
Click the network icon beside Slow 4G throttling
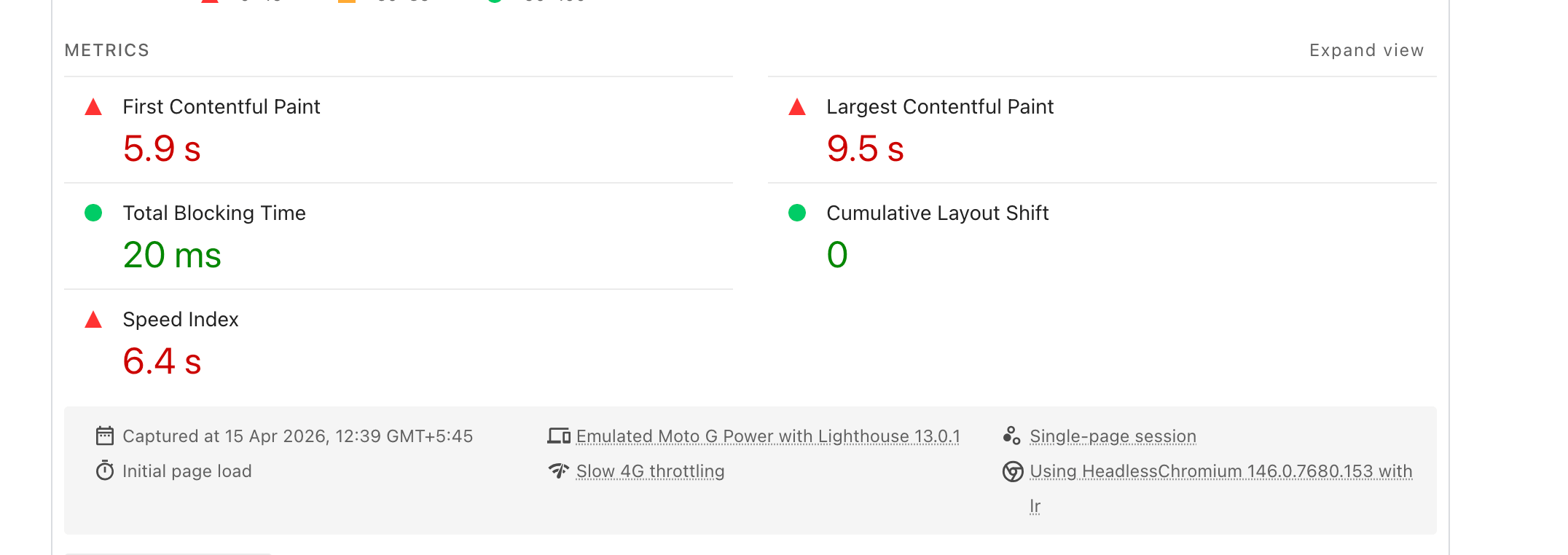559,471
